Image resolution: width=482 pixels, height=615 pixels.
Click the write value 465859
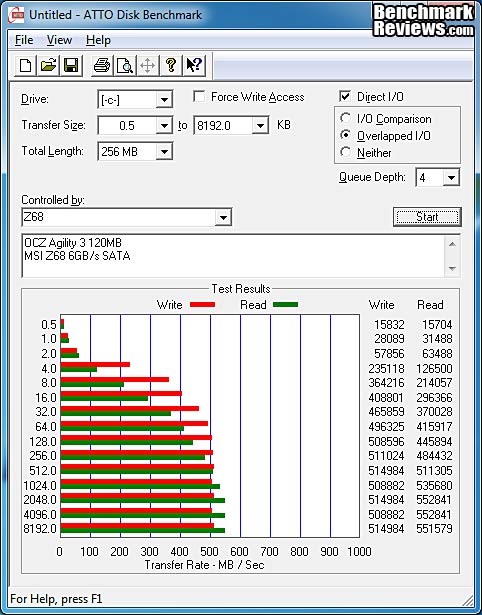pos(386,412)
